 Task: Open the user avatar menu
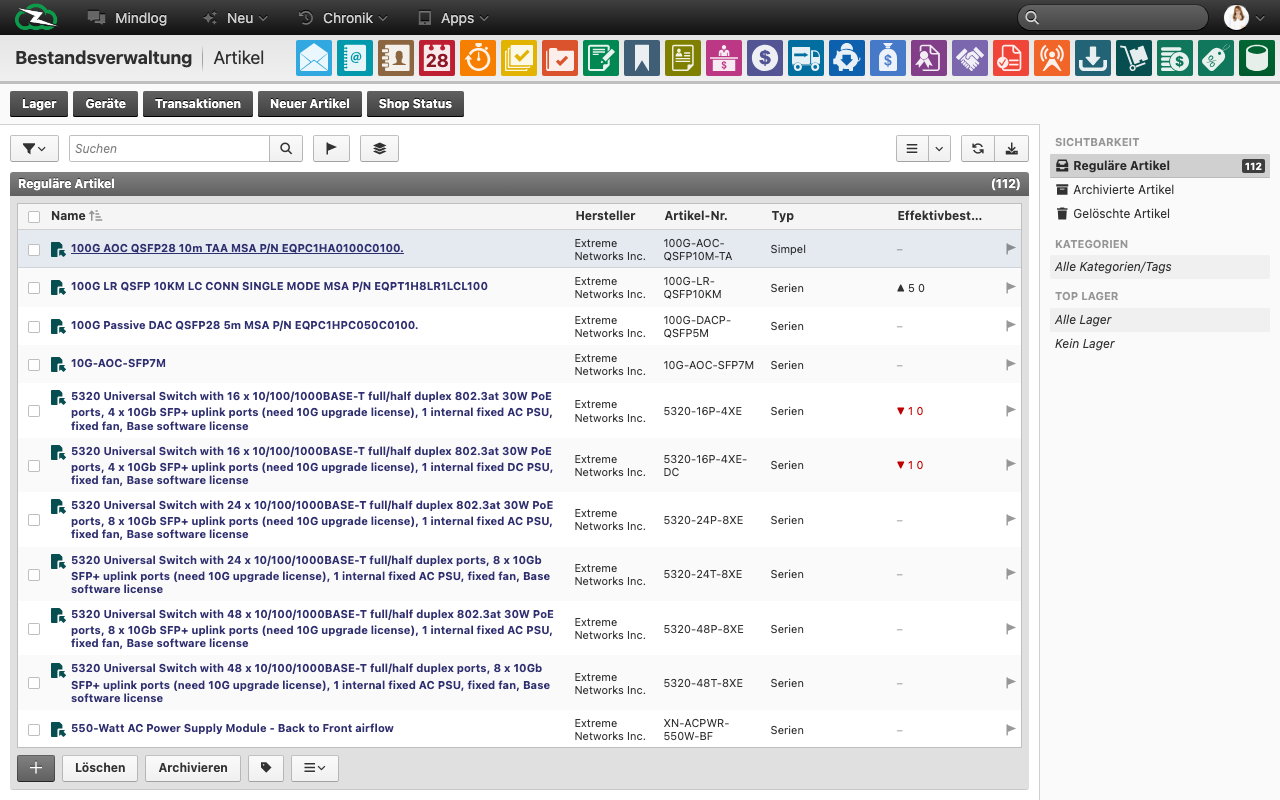click(1243, 17)
